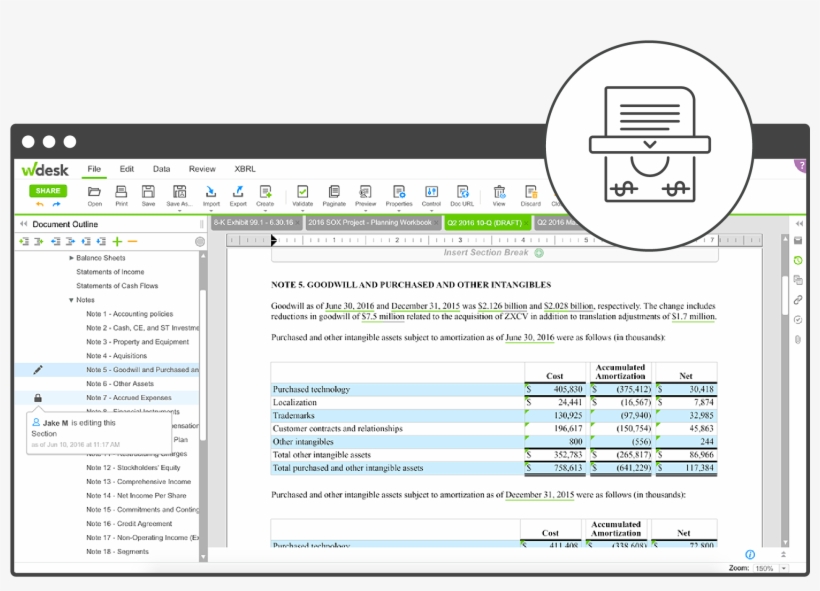Open the Properties dropdown arrow
This screenshot has height=591, width=820.
[x=399, y=210]
